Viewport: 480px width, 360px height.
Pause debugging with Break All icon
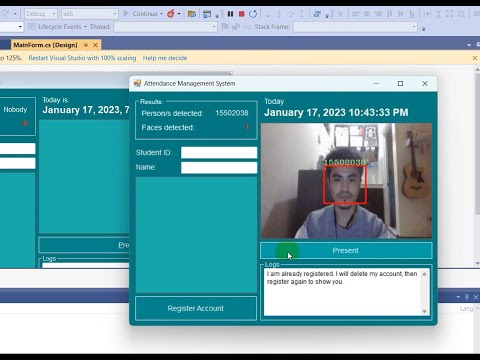click(230, 14)
